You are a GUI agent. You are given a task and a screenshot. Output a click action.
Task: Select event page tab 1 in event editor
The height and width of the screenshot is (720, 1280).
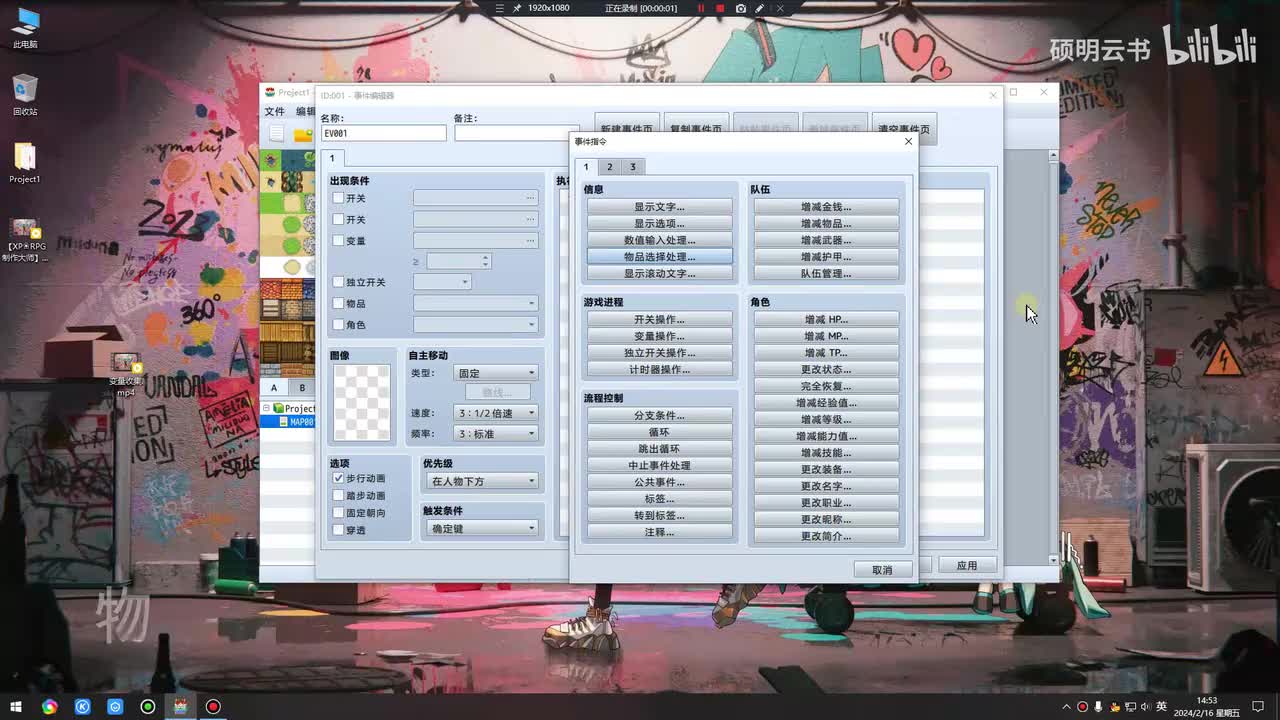333,158
